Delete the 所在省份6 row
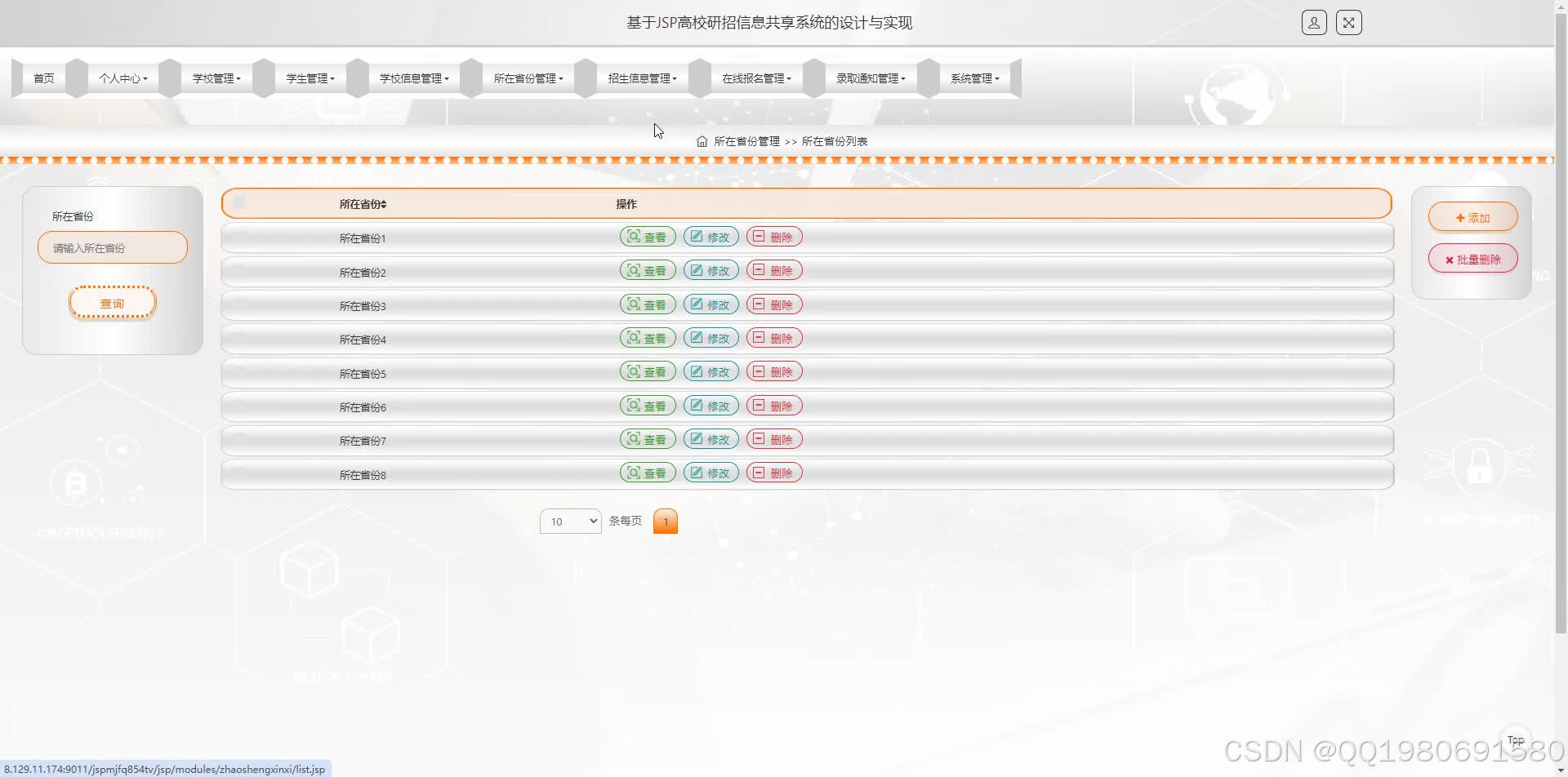1568x777 pixels. tap(774, 406)
